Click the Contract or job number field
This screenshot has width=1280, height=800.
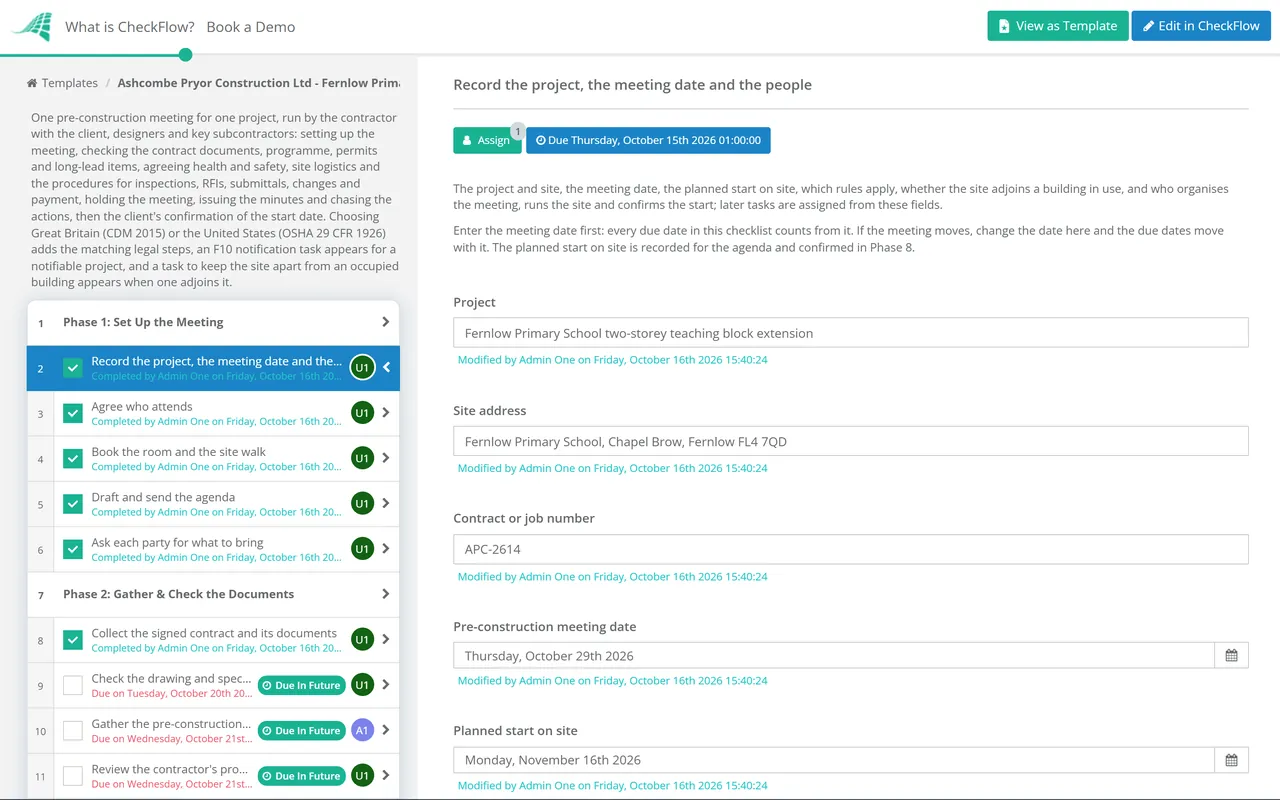pyautogui.click(x=851, y=549)
